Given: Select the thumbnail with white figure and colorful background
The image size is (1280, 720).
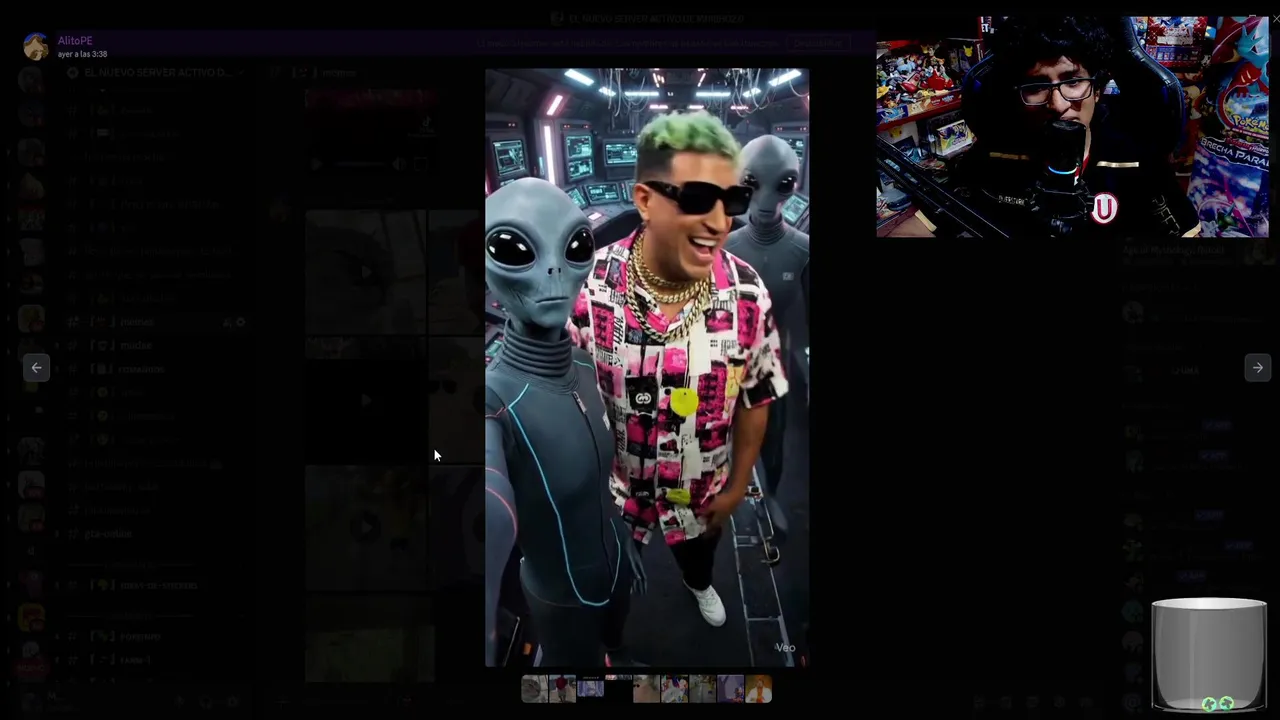Looking at the screenshot, I should click(674, 689).
